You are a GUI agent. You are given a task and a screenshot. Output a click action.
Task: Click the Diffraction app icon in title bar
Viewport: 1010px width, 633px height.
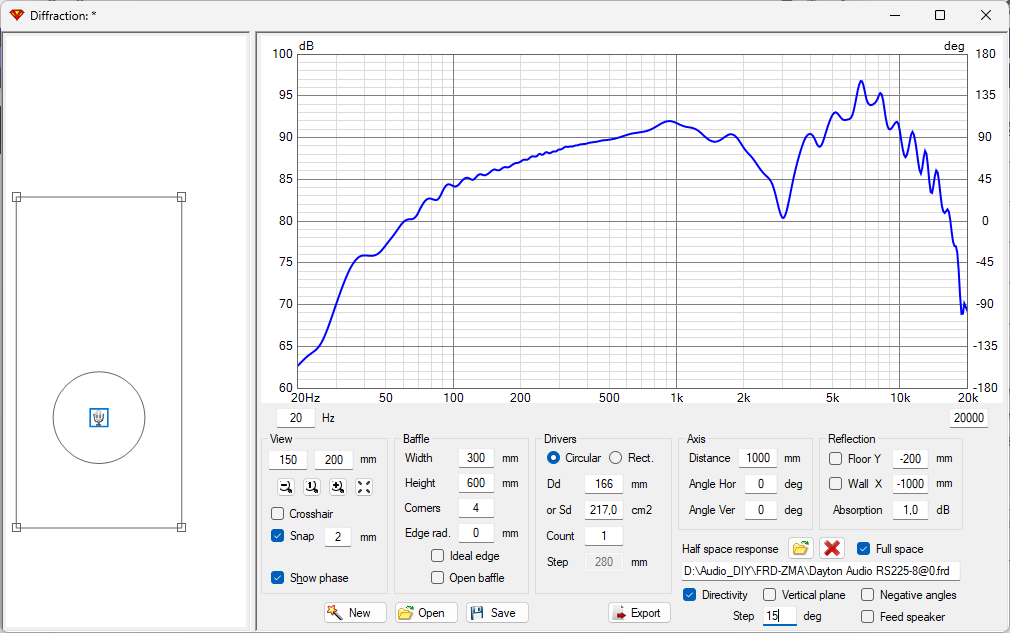16,15
